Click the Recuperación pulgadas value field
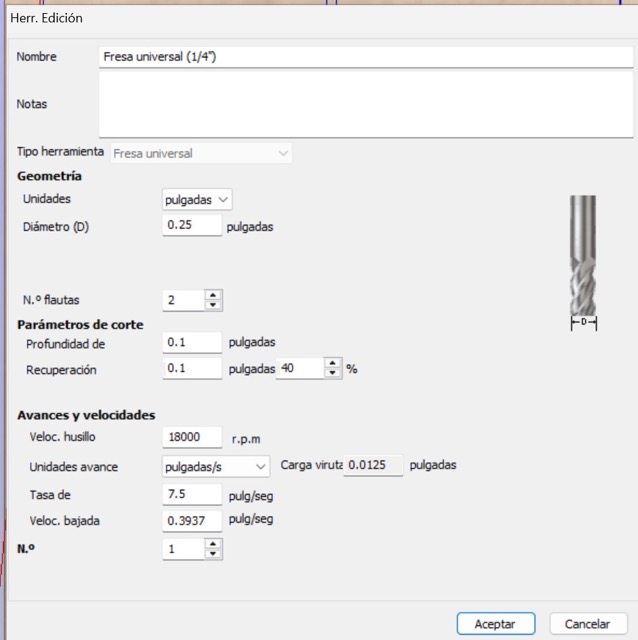The height and width of the screenshot is (640, 638). point(192,369)
